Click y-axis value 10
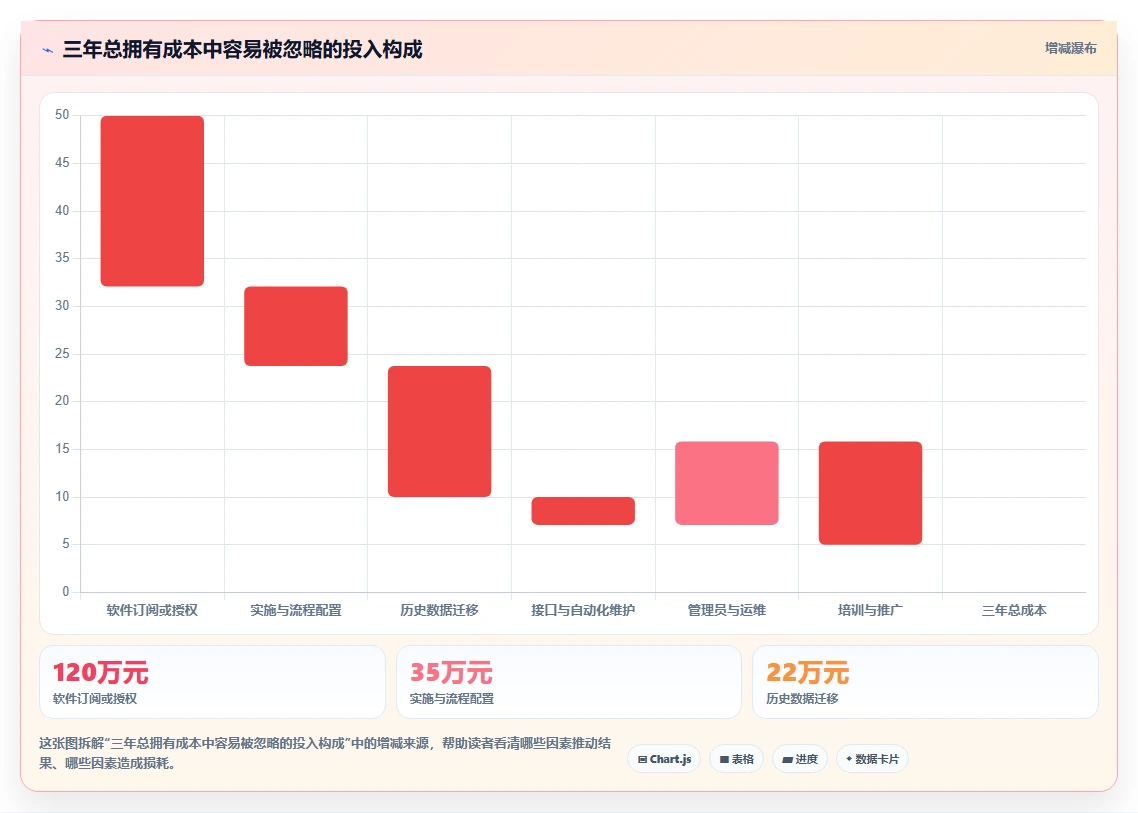 tap(62, 497)
